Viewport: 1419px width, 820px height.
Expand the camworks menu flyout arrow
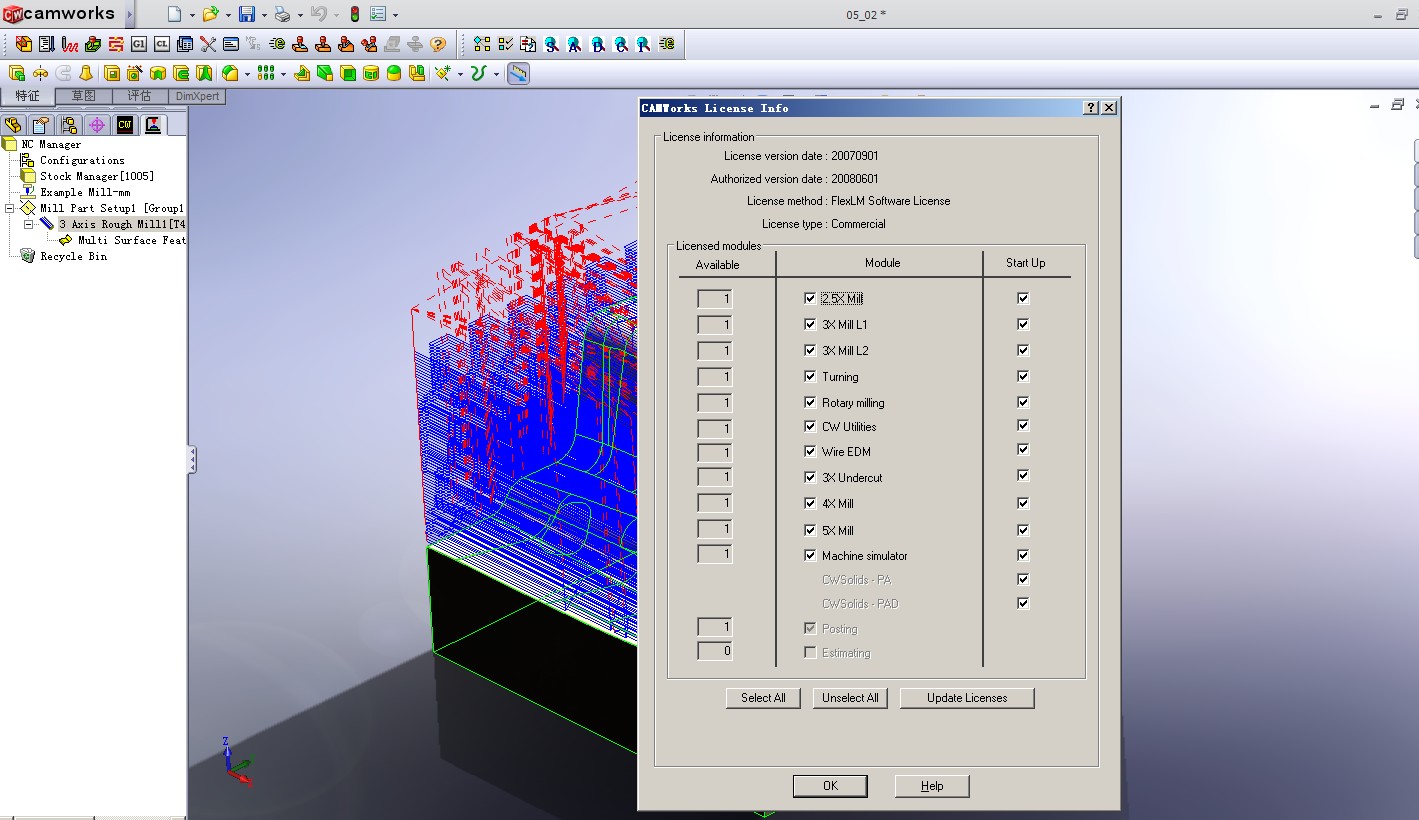click(x=130, y=15)
